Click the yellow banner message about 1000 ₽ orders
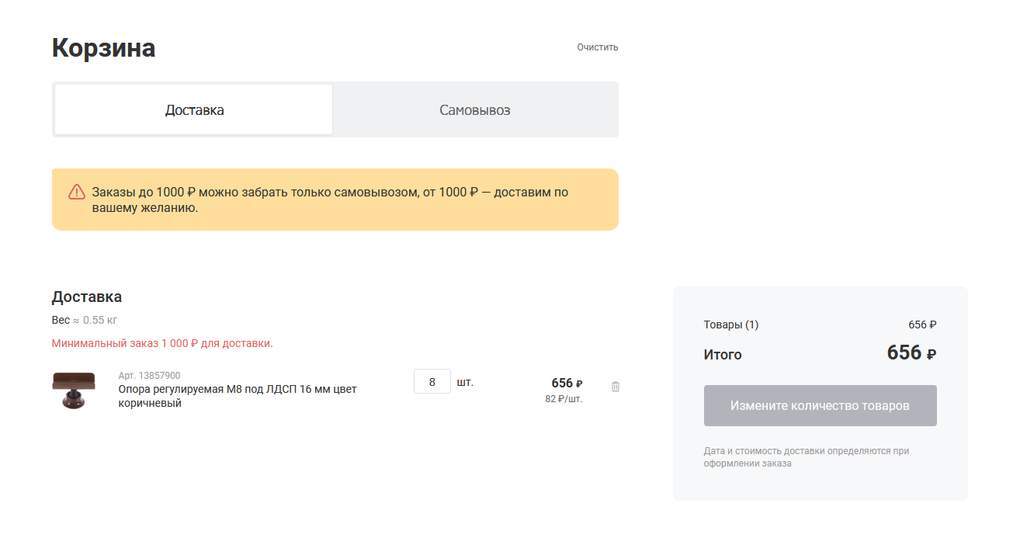This screenshot has width=1020, height=545. (330, 200)
